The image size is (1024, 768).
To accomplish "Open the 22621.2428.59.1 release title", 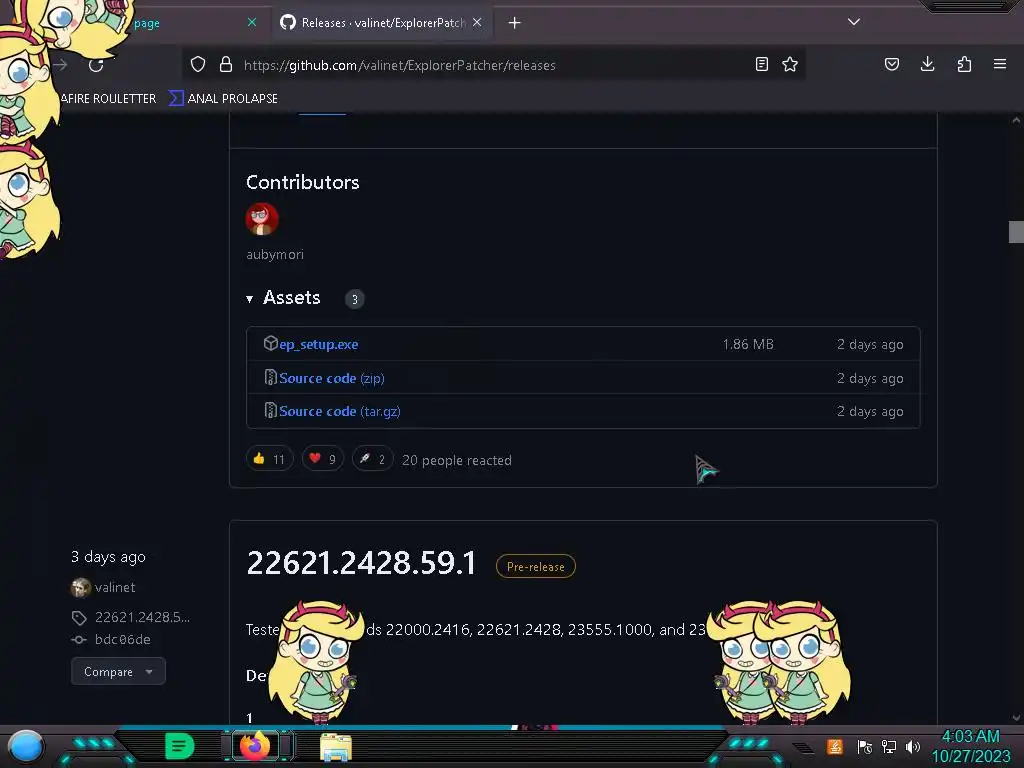I will (x=362, y=563).
